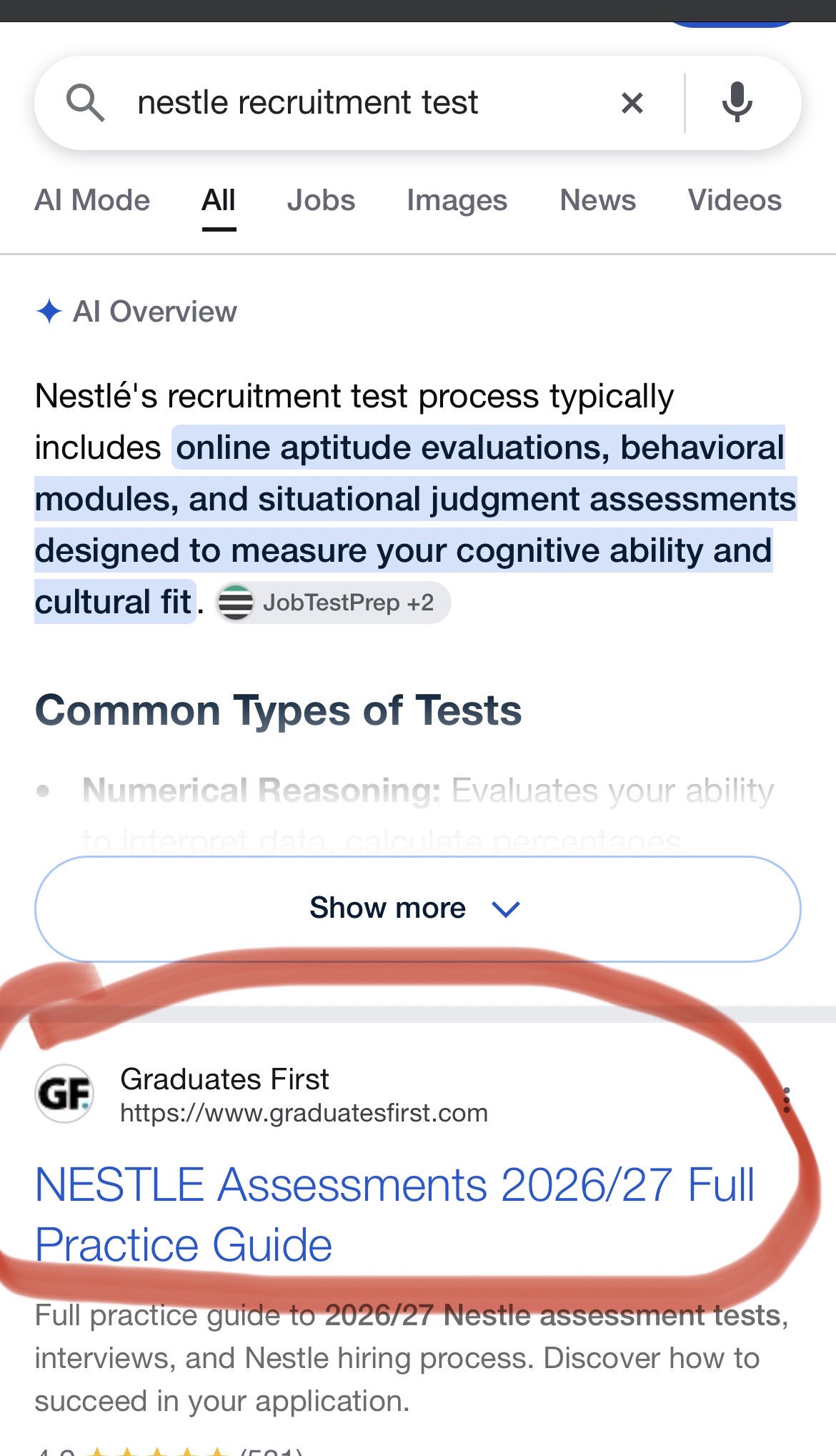Switch to AI Mode tab
The height and width of the screenshot is (1456, 836).
(x=92, y=200)
